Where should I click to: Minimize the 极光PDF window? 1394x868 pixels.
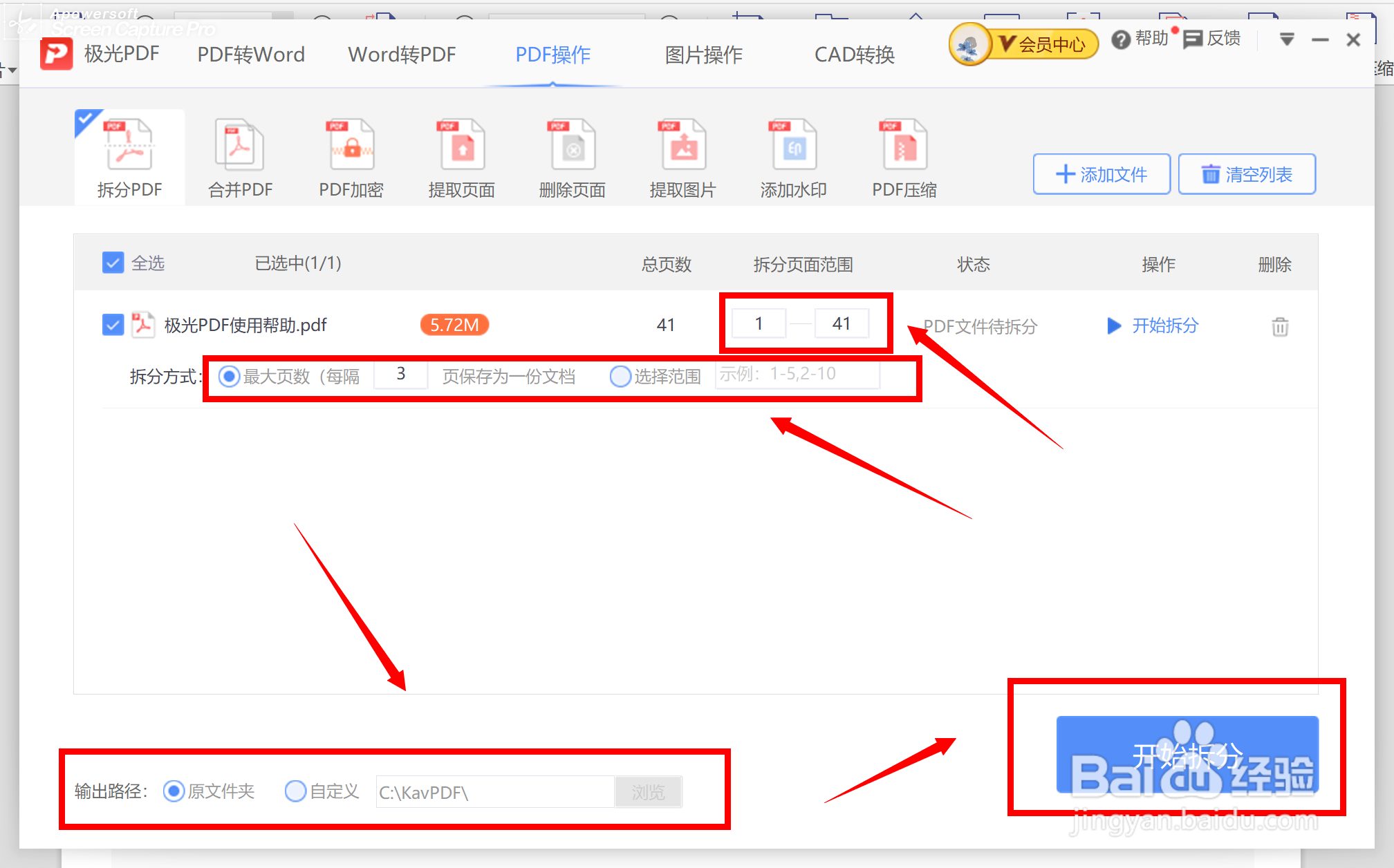point(1320,40)
